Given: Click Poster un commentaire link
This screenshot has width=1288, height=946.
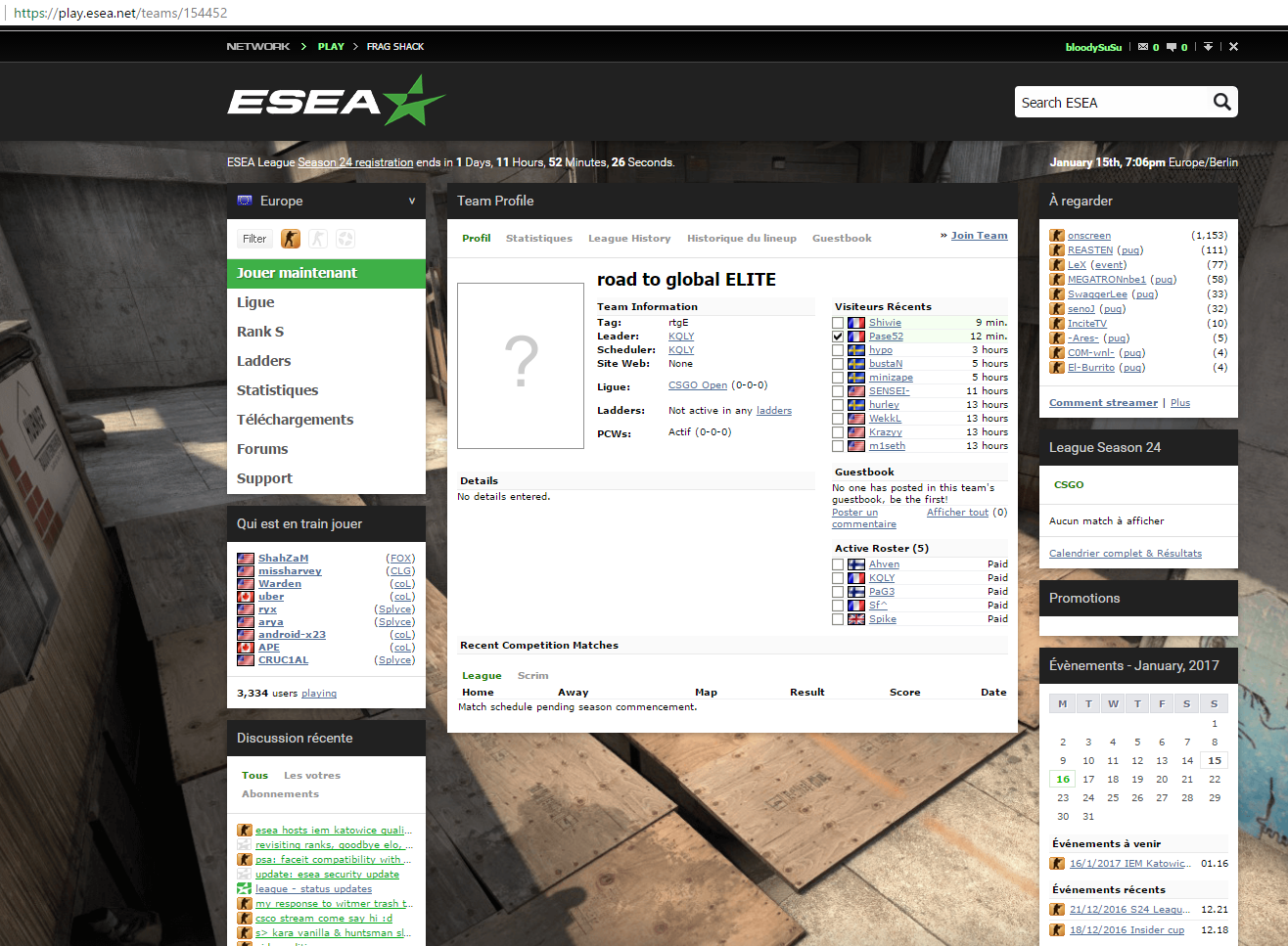Looking at the screenshot, I should 863,518.
